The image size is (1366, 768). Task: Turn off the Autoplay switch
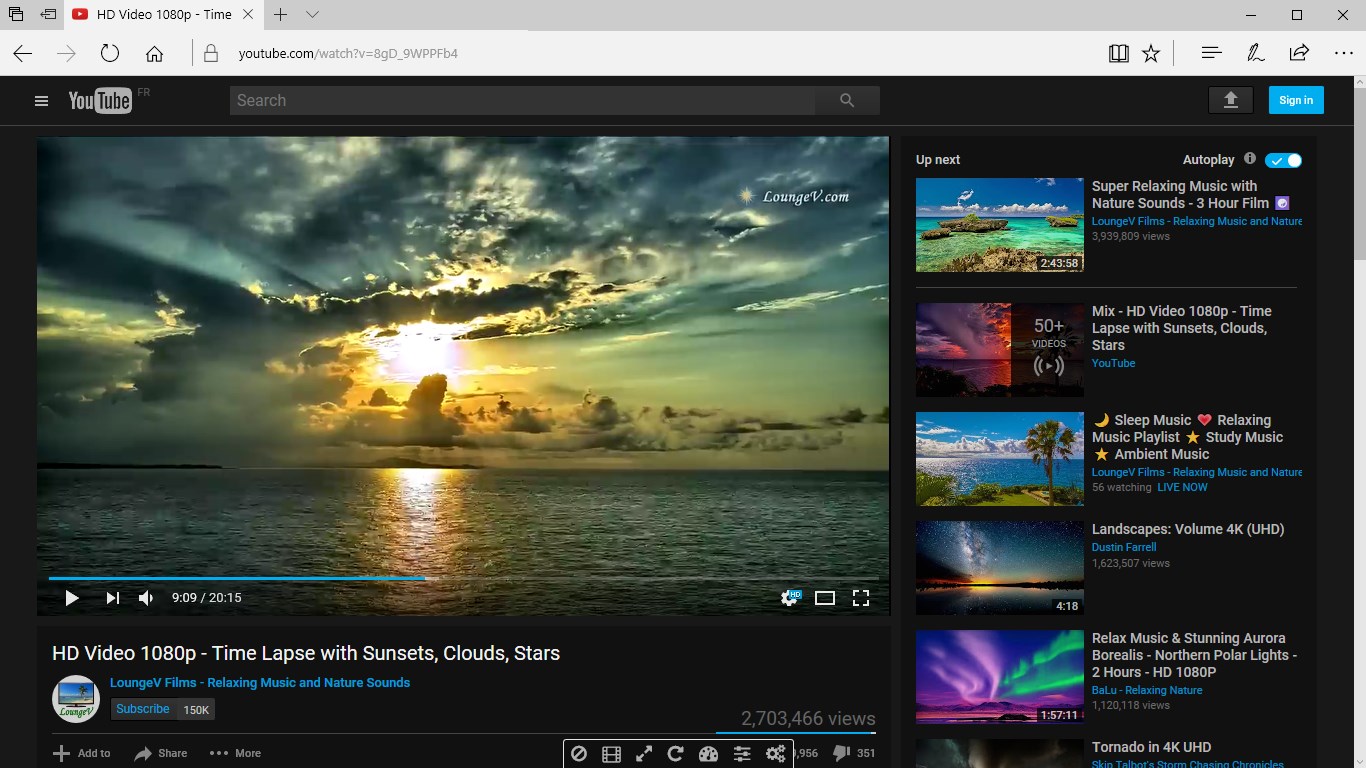point(1283,160)
